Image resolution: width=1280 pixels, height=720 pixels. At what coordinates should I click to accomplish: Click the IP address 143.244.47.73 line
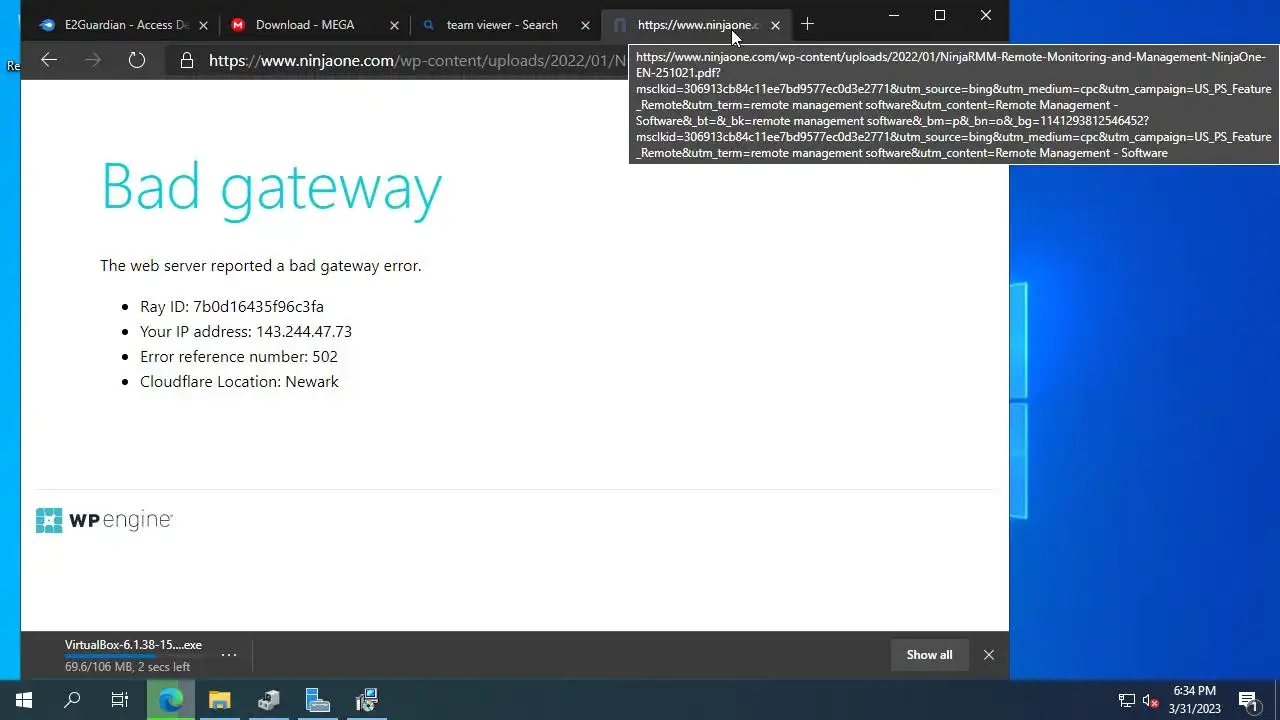246,332
